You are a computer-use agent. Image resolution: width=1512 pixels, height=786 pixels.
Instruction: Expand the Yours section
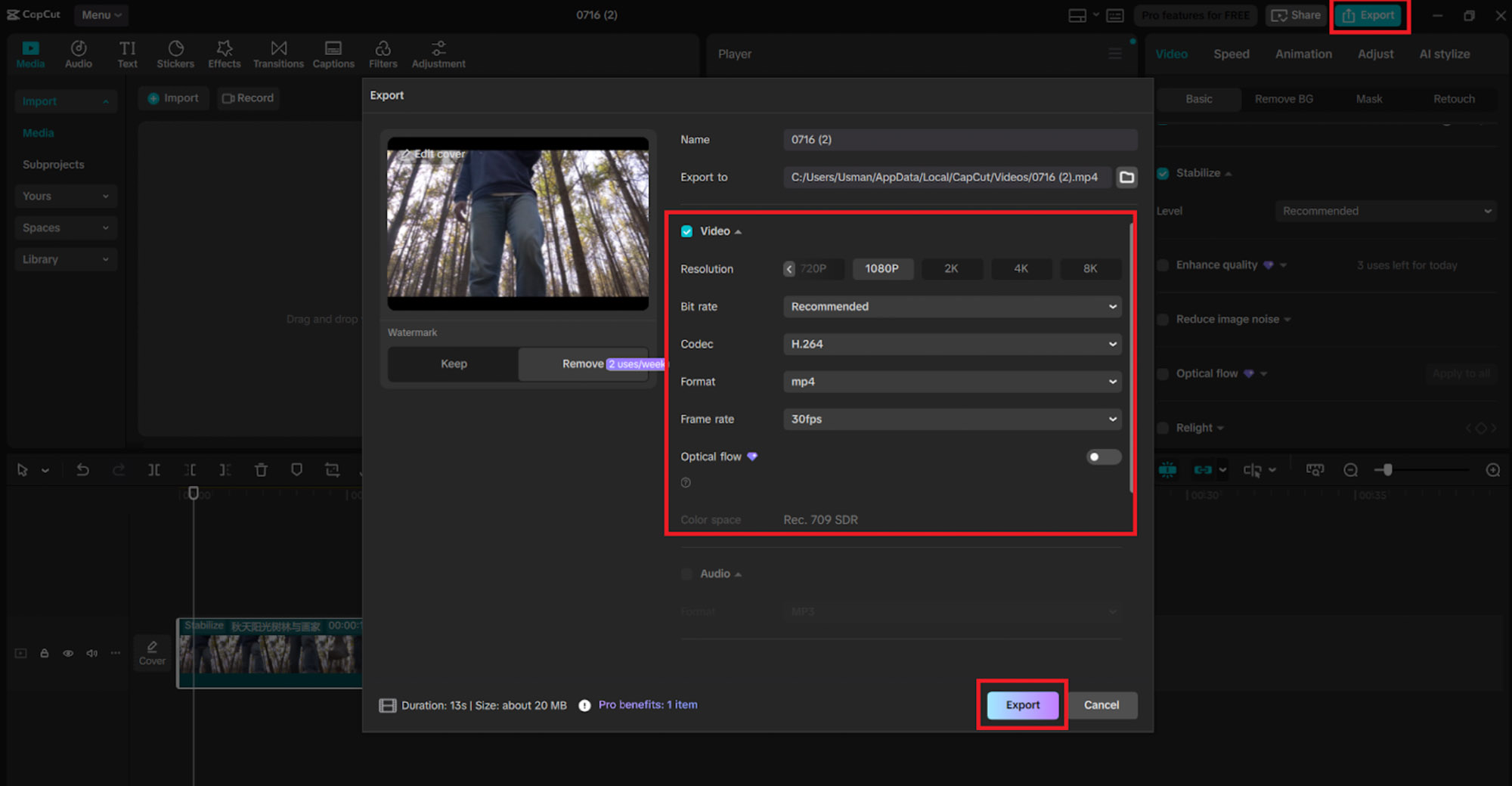point(66,196)
